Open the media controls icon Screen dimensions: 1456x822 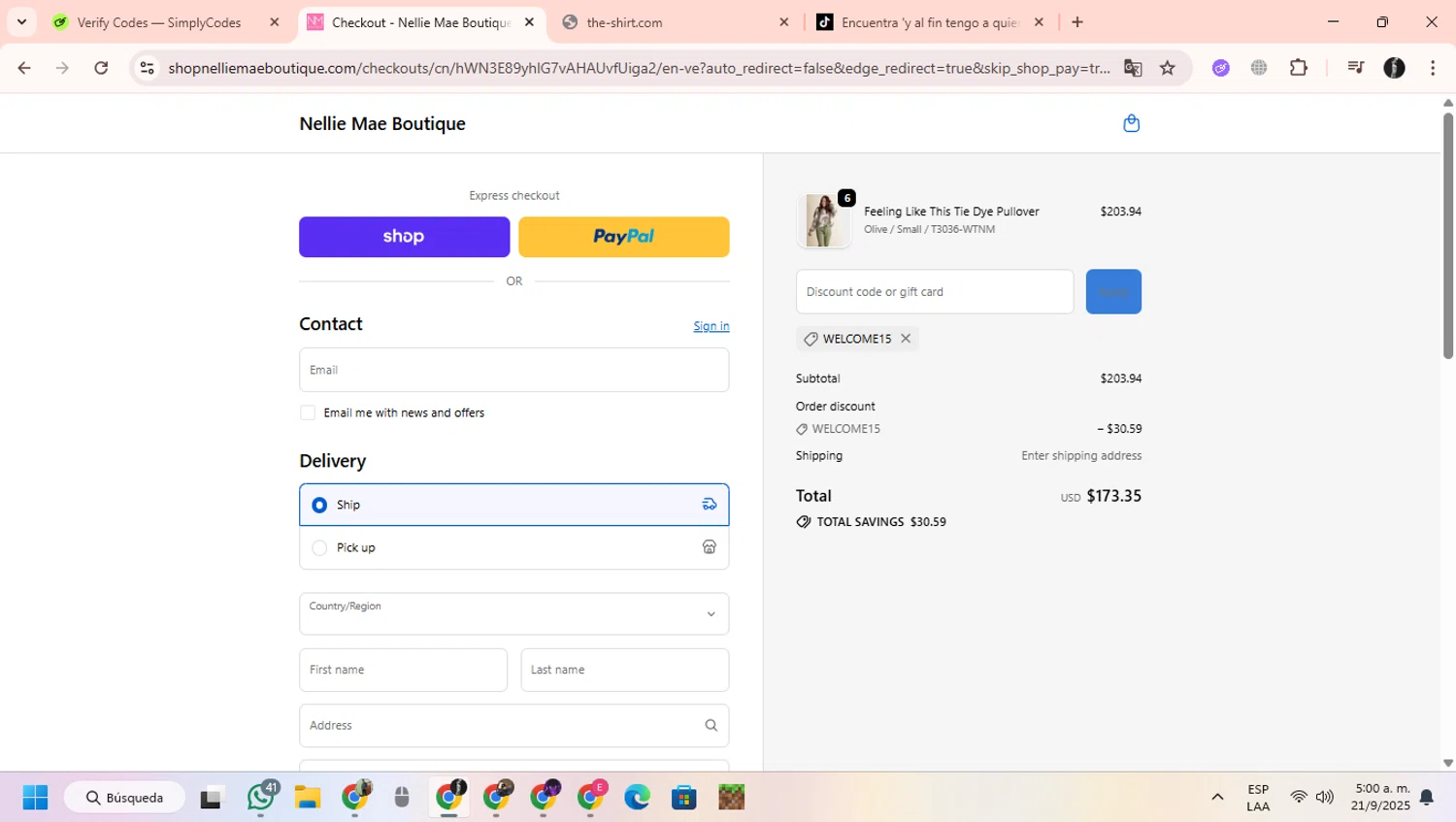pos(1355,68)
